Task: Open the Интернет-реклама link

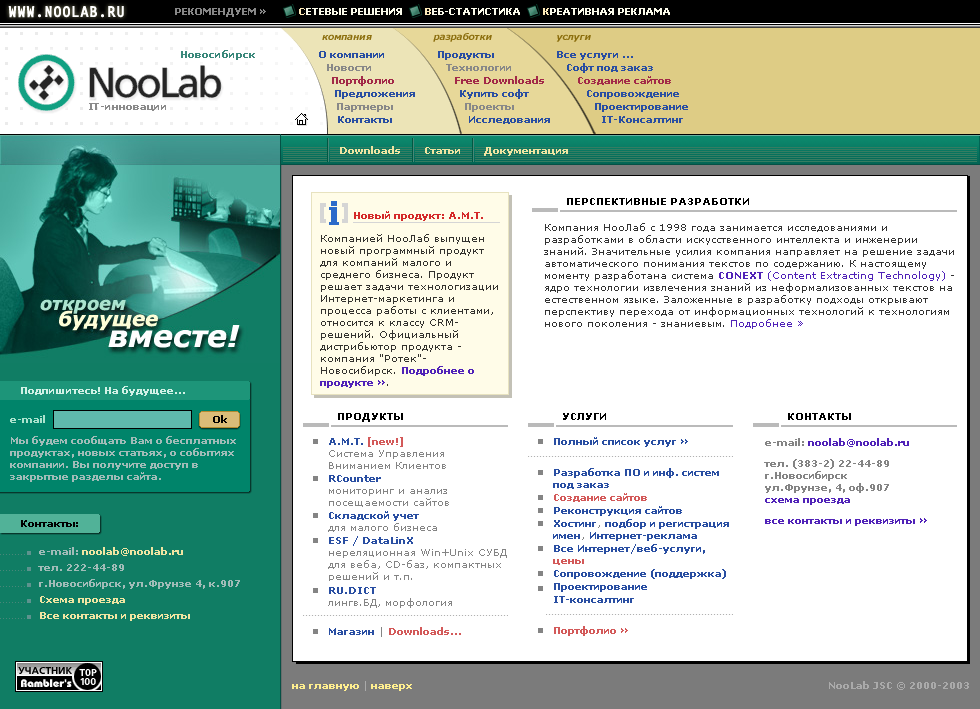Action: (643, 535)
